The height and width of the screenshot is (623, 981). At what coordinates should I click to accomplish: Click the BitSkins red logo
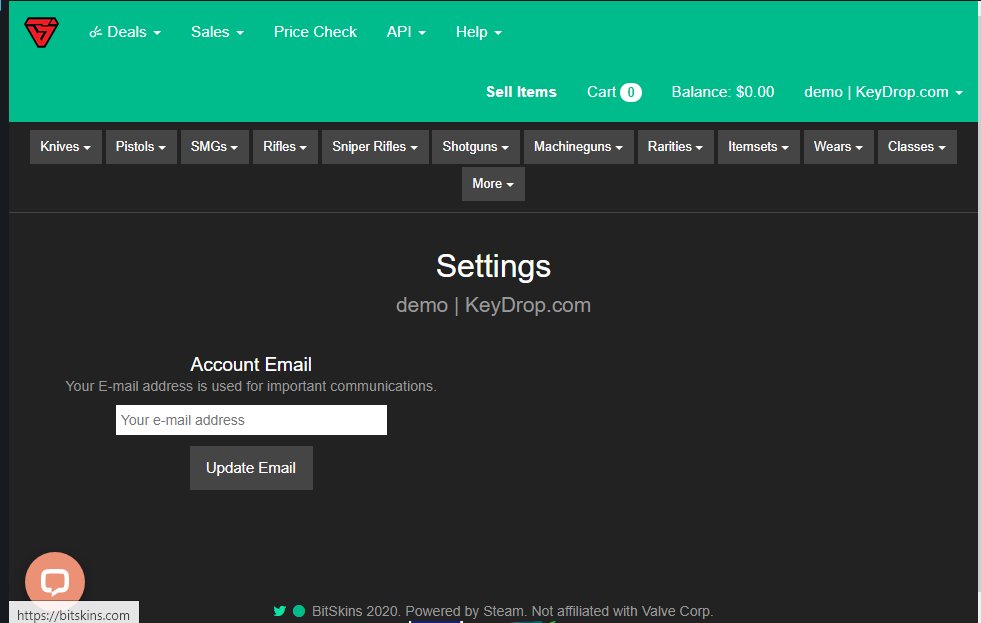point(41,32)
